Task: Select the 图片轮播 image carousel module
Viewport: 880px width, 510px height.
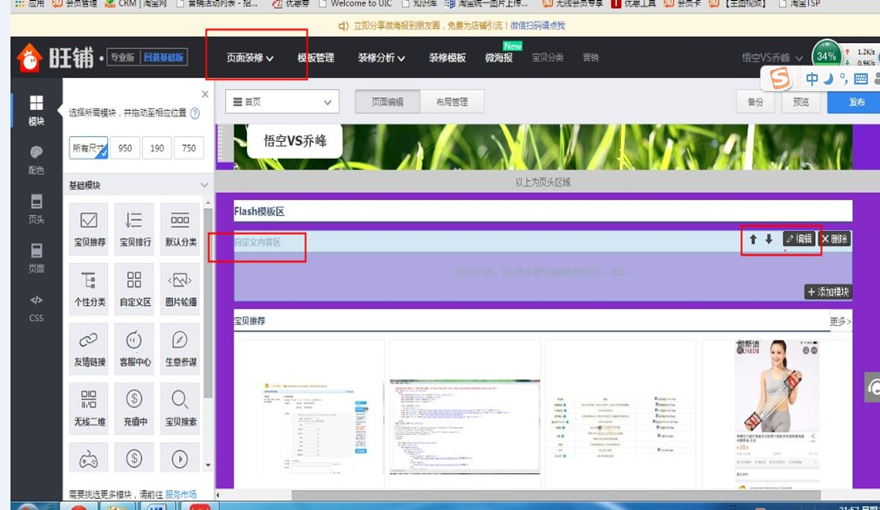Action: click(180, 289)
